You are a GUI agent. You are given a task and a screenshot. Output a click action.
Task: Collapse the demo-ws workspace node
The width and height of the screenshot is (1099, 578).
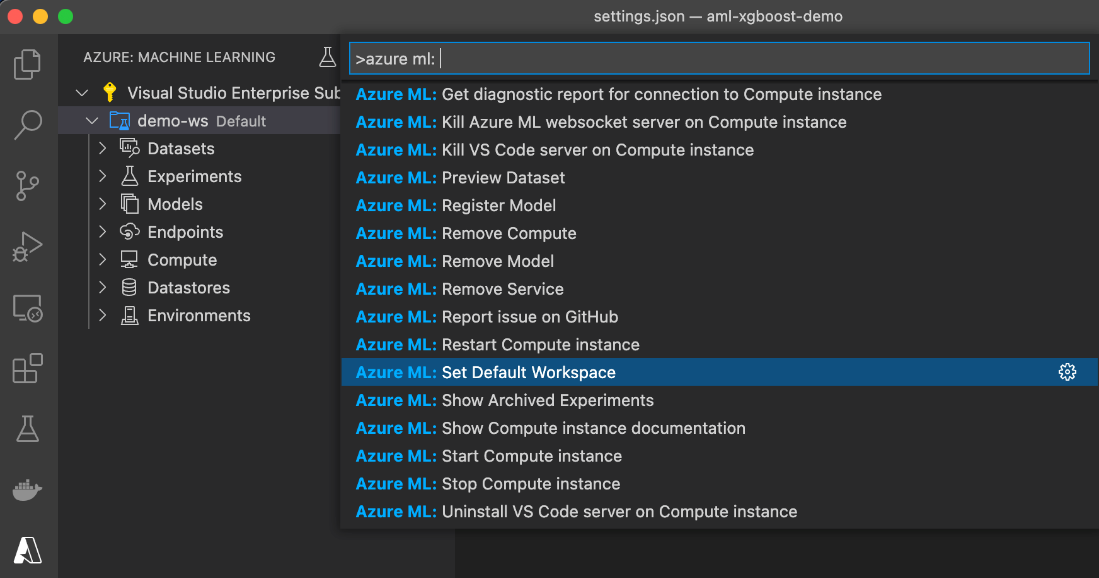[x=92, y=121]
